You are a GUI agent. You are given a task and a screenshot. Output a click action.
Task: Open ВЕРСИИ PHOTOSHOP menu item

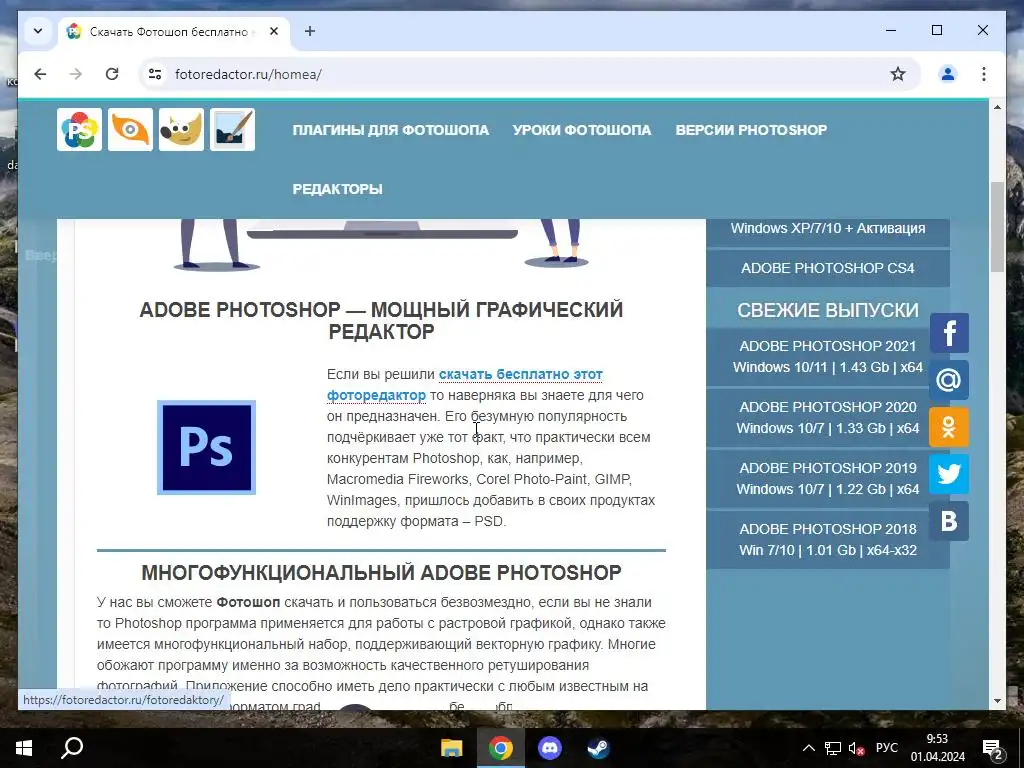click(x=751, y=130)
